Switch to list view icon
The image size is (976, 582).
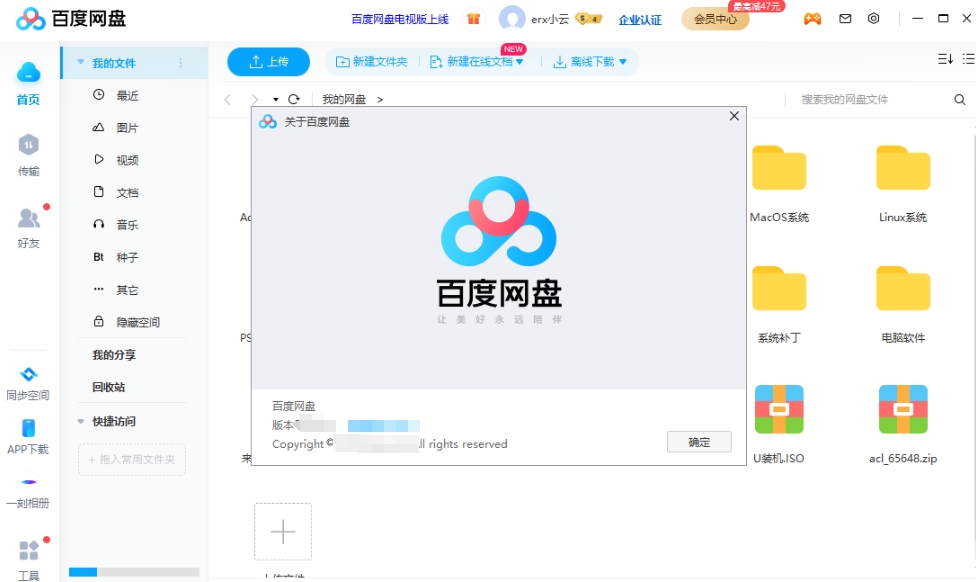point(969,59)
